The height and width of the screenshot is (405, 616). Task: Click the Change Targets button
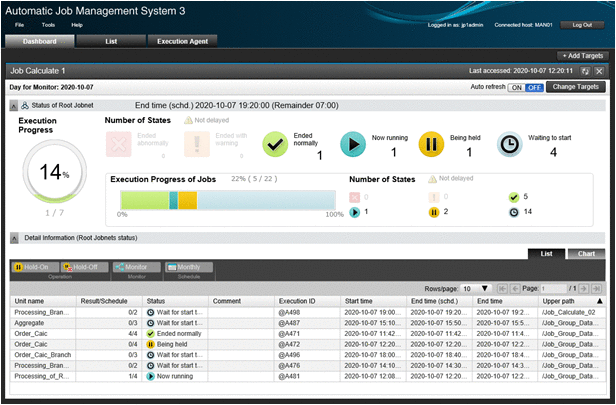pos(578,88)
